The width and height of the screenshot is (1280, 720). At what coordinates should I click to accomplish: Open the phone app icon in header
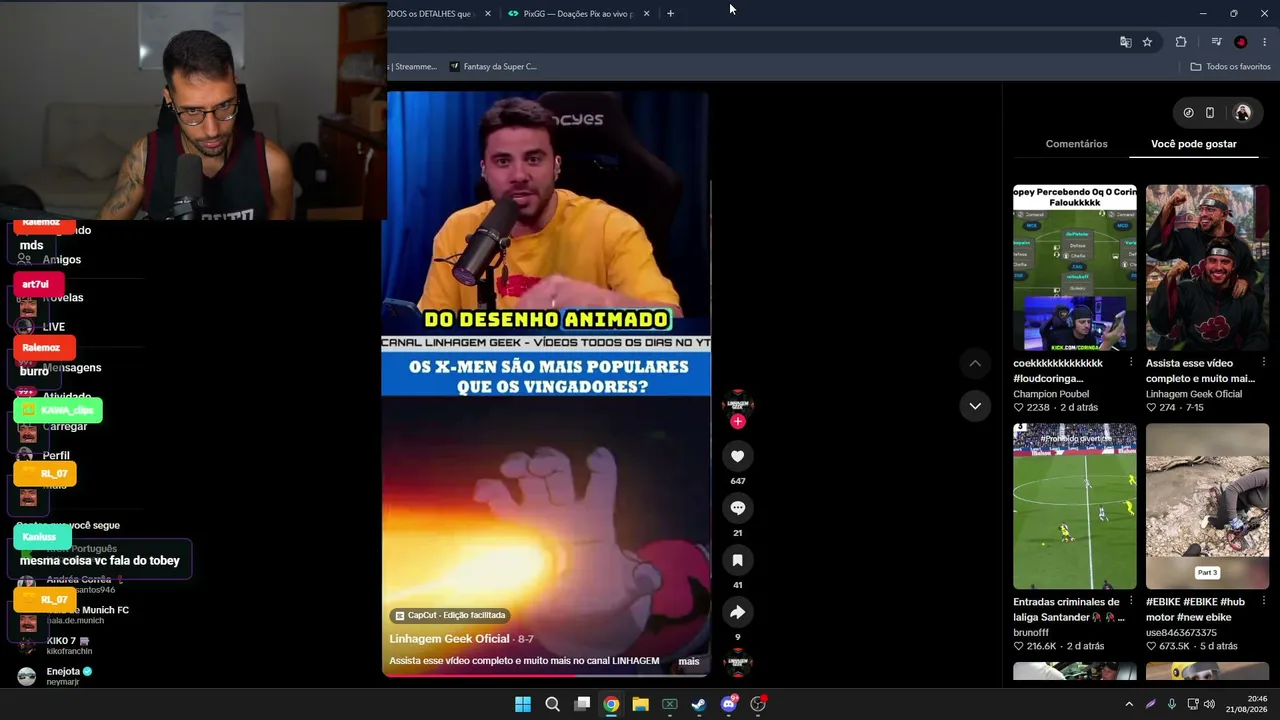pyautogui.click(x=1210, y=113)
